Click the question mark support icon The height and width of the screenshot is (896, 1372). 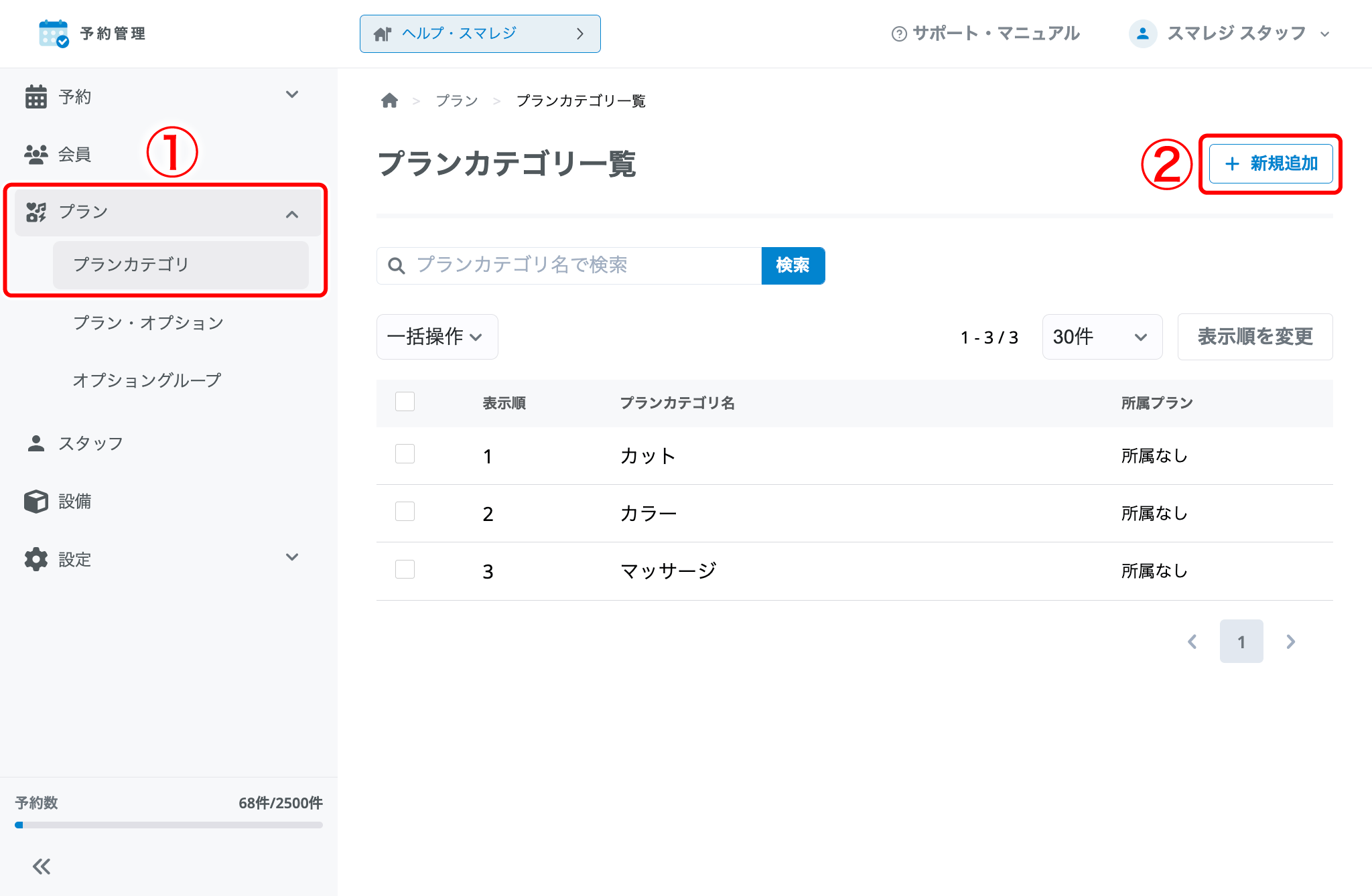[899, 33]
